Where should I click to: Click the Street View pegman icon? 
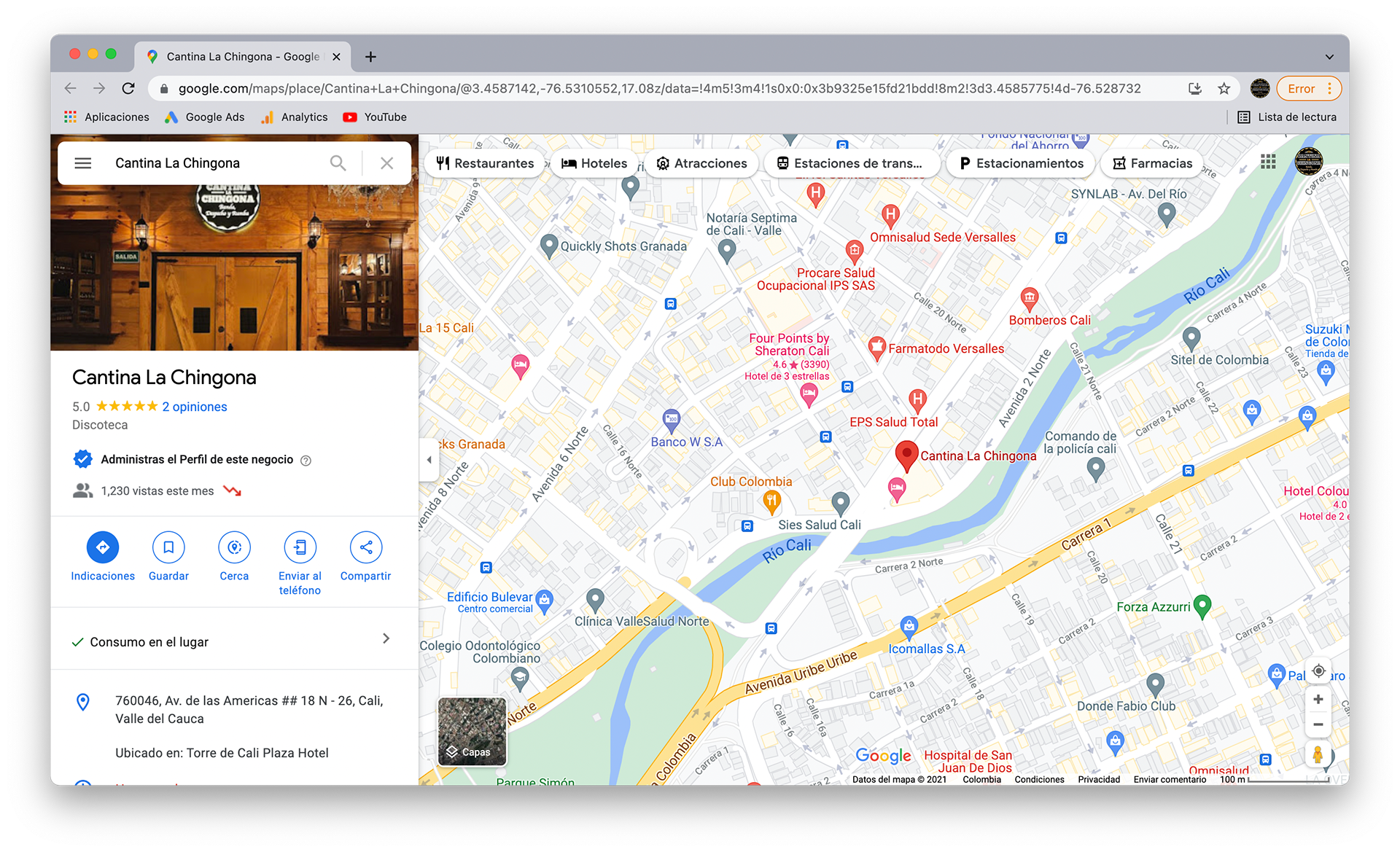pyautogui.click(x=1318, y=754)
